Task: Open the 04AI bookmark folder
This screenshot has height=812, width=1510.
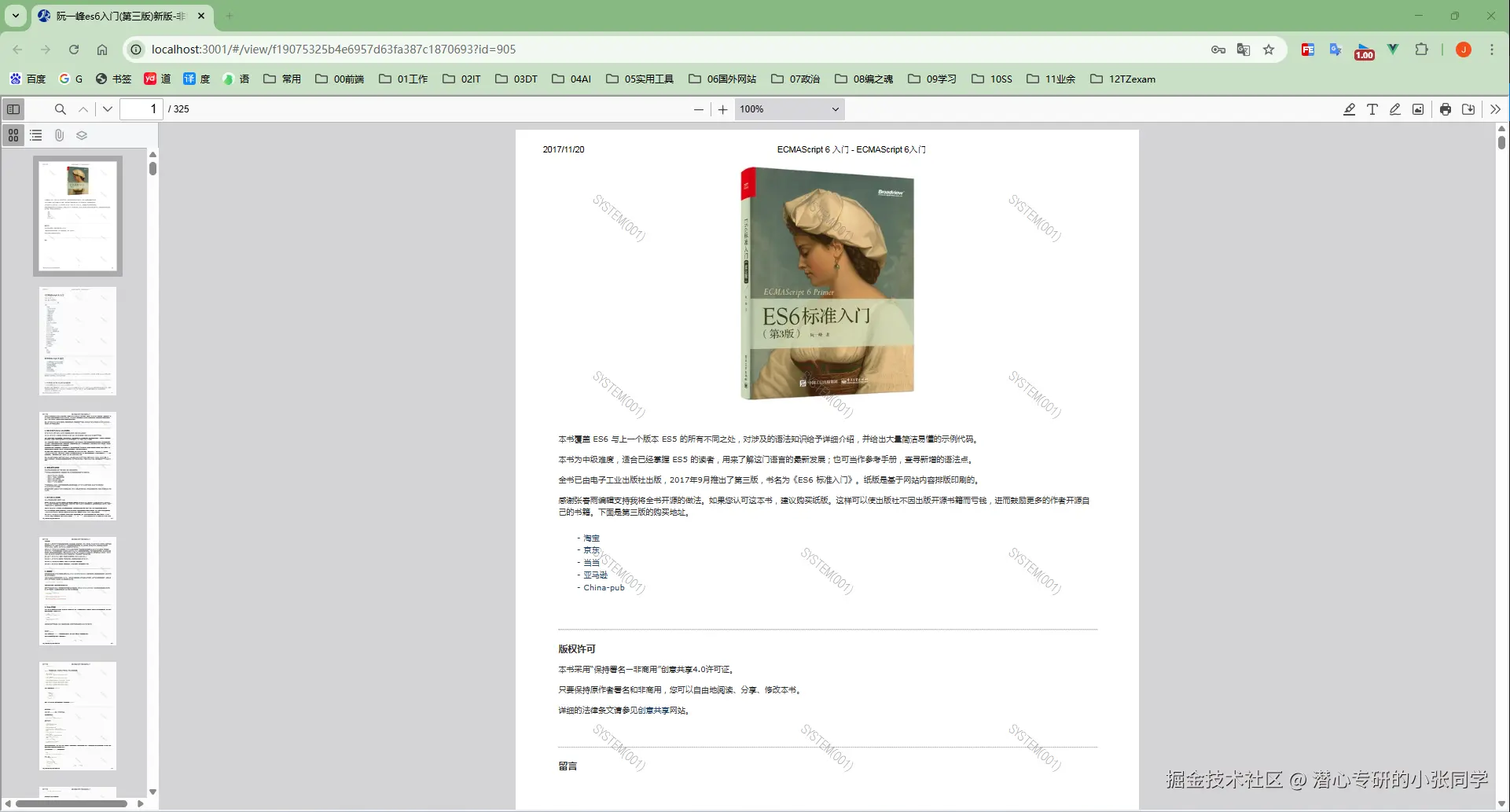Action: coord(571,79)
